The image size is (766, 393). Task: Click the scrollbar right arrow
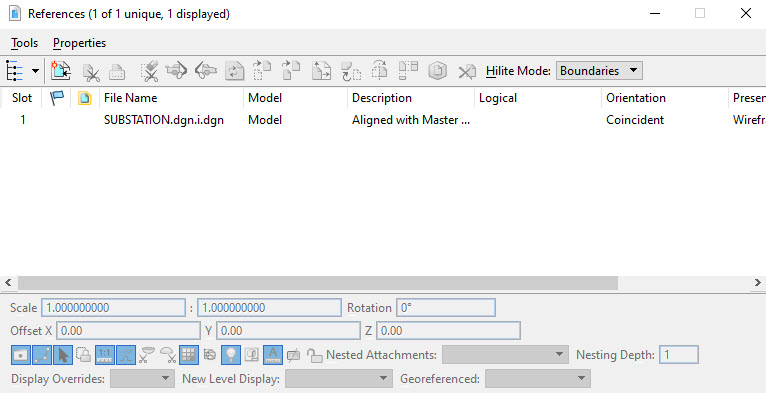pos(758,283)
